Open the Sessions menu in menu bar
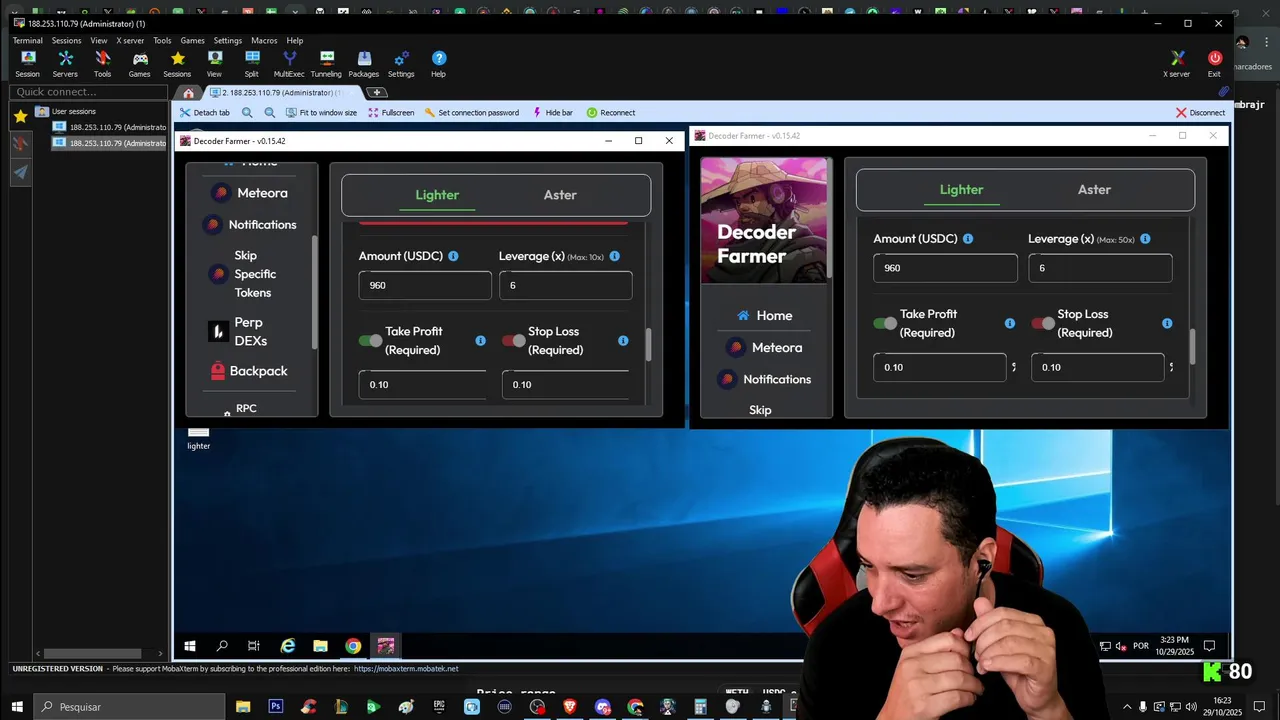Viewport: 1280px width, 720px height. pos(66,41)
